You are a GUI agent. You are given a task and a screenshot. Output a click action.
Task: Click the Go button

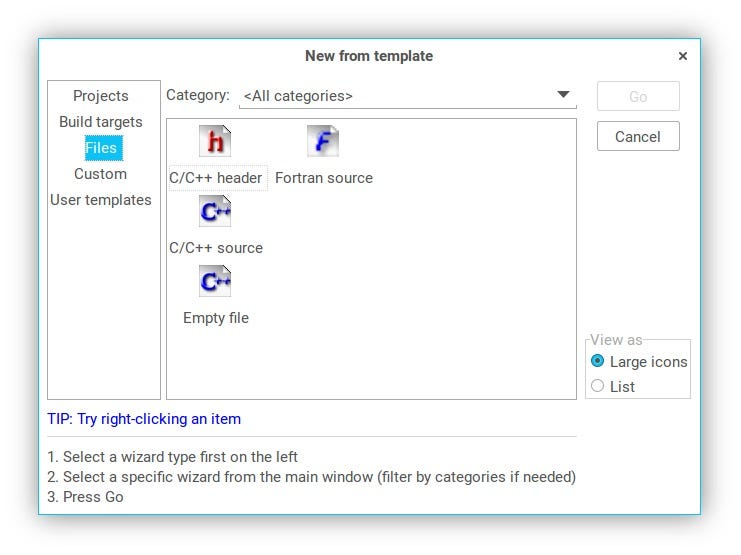[638, 96]
